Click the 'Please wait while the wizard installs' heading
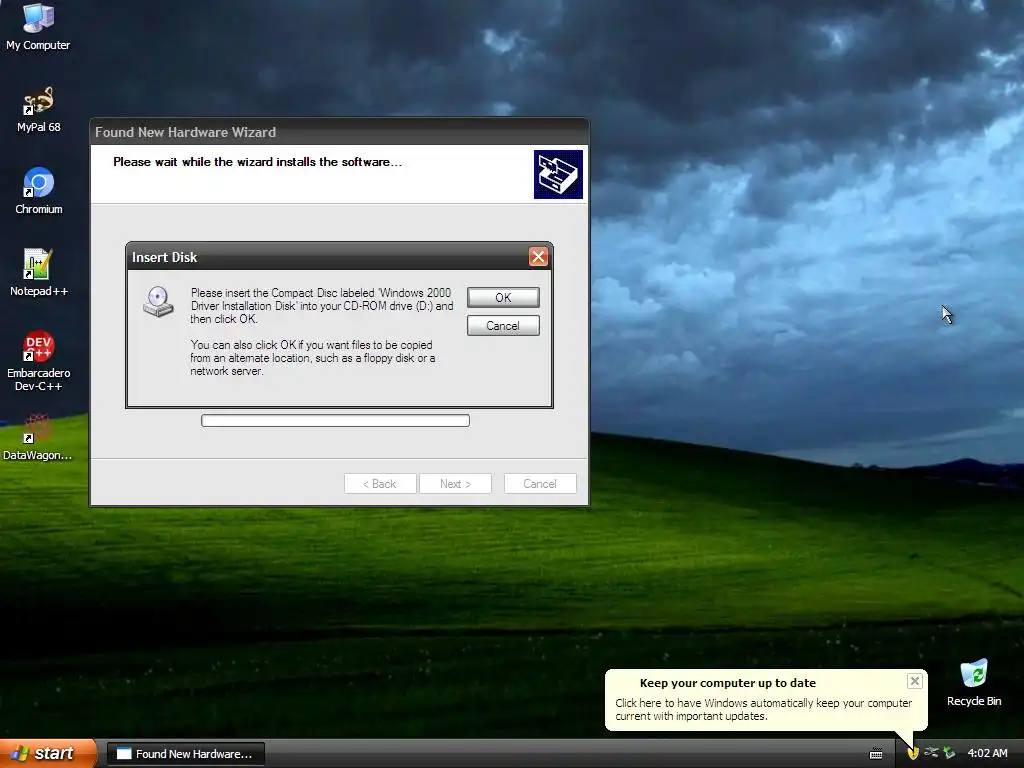This screenshot has width=1024, height=768. 257,162
